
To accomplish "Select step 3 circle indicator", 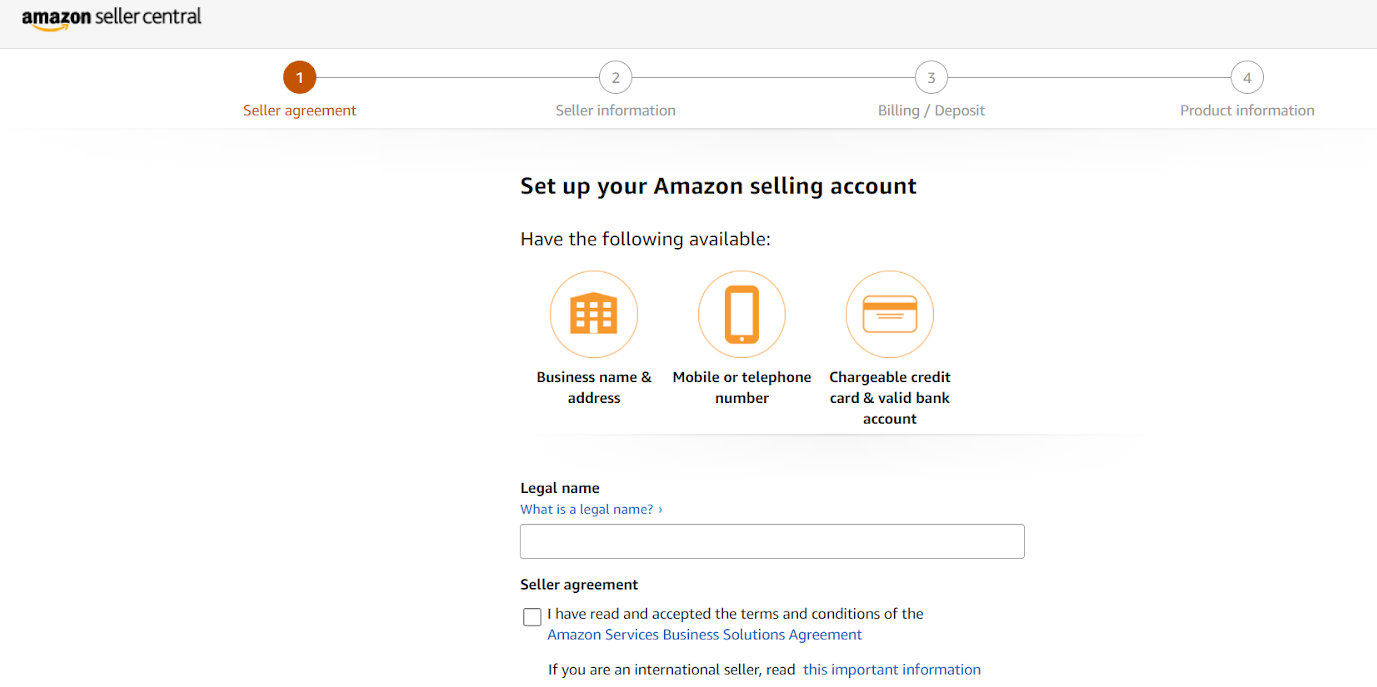I will [x=931, y=77].
